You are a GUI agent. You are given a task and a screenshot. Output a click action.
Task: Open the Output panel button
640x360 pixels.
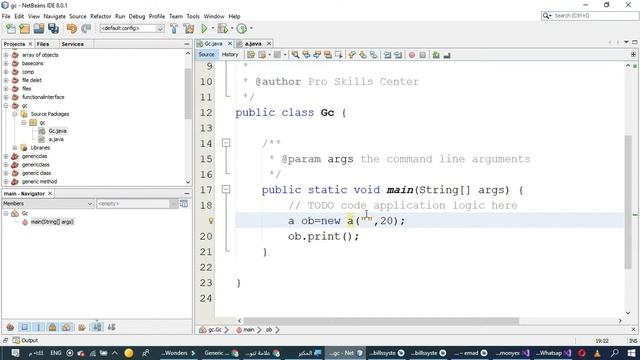[25, 340]
